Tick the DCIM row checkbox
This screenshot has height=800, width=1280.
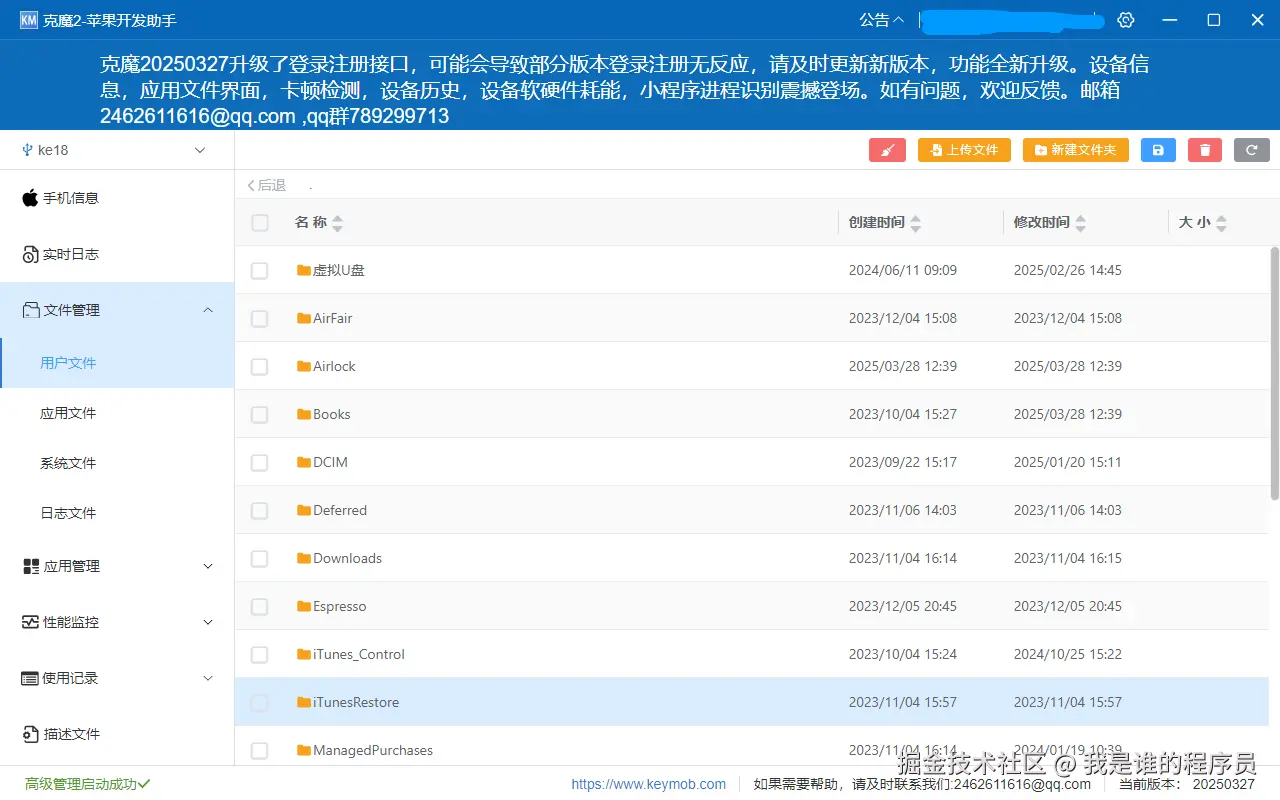point(260,462)
